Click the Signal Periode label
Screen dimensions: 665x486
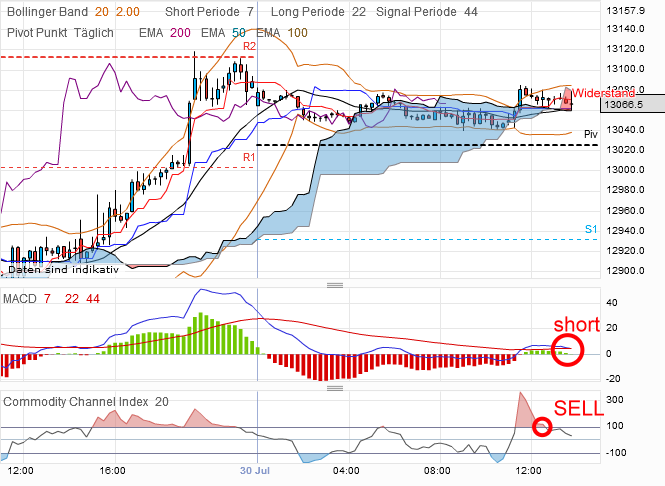click(x=416, y=12)
